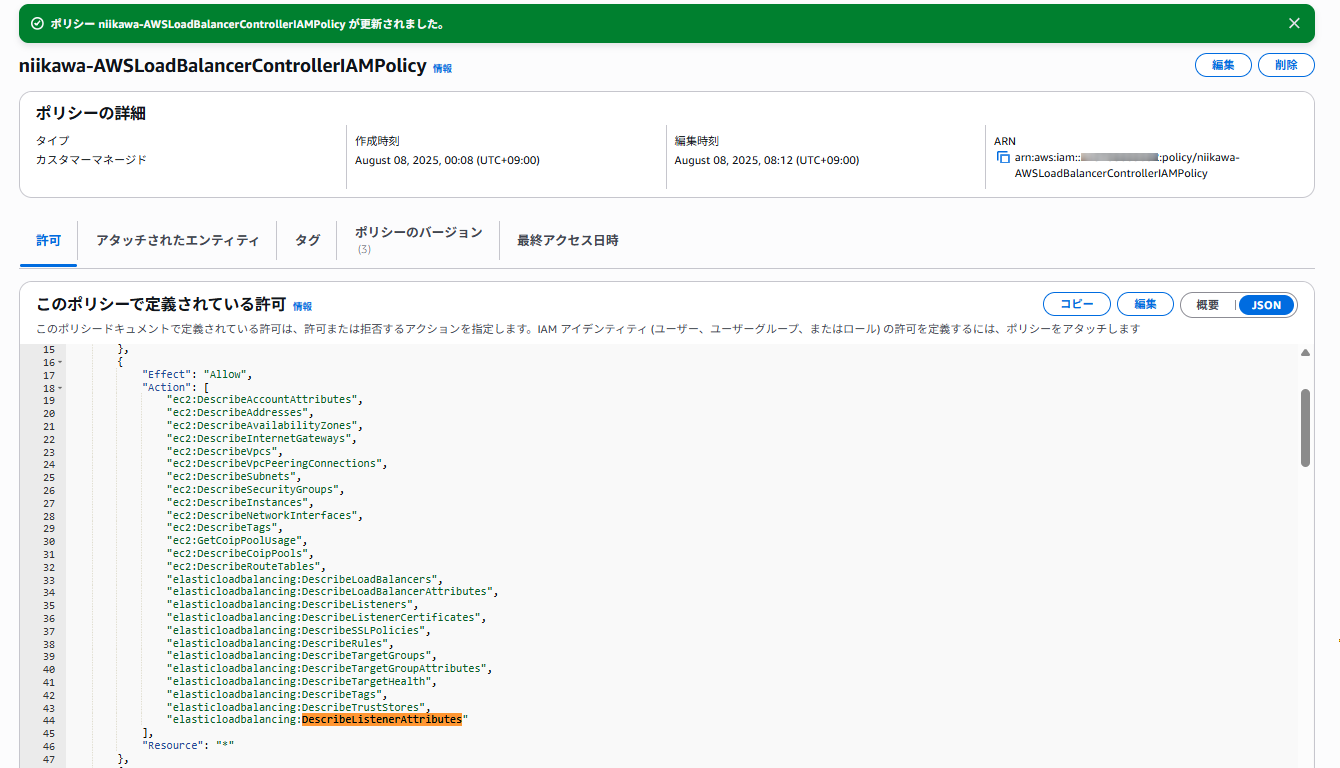The width and height of the screenshot is (1340, 768).
Task: Open the 許可 tab
Action: [x=48, y=241]
